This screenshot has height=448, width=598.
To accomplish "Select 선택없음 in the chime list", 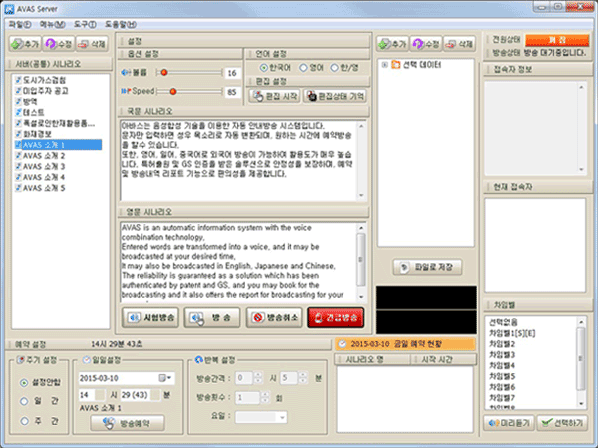I will click(503, 322).
